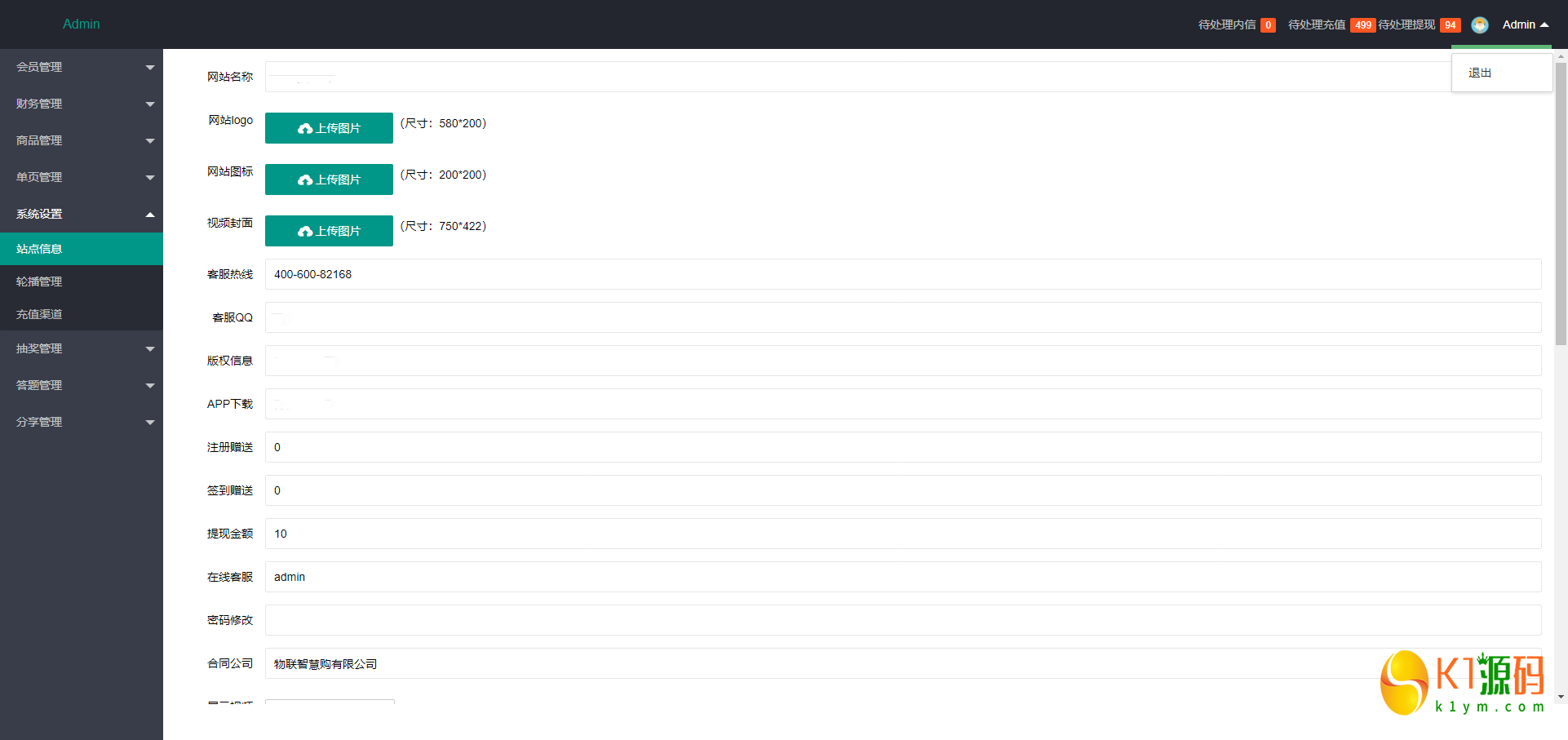Click the scrollbar up arrow
1568x740 pixels.
pyautogui.click(x=1561, y=56)
